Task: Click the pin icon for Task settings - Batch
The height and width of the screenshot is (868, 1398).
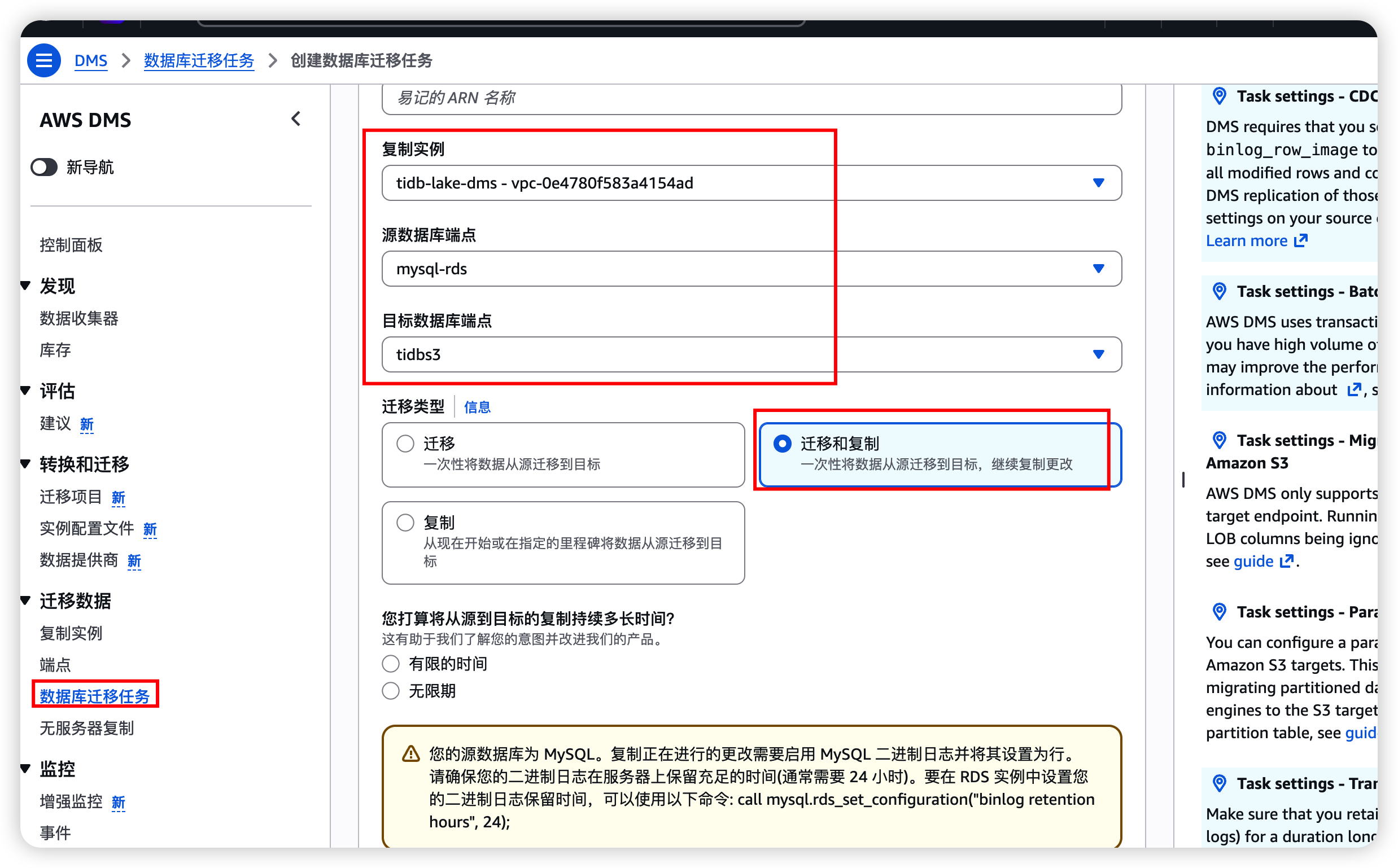Action: pos(1219,291)
